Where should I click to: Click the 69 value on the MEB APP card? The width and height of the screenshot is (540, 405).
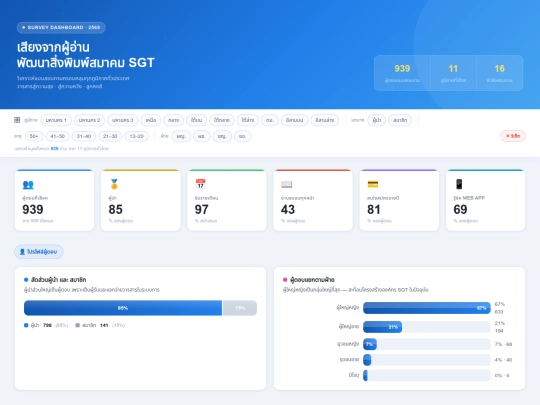460,209
